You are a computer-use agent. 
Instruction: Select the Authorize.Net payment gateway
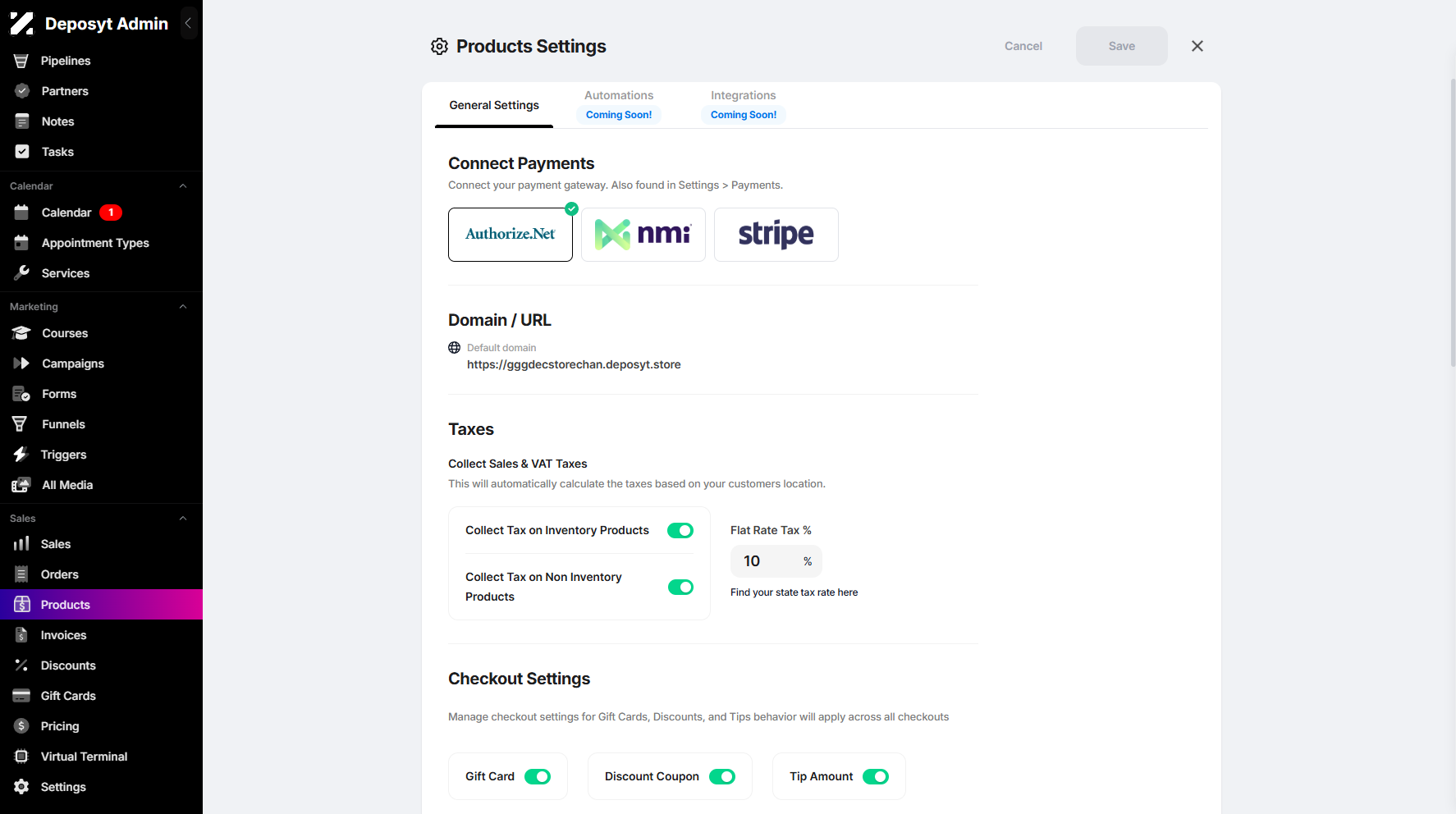511,235
